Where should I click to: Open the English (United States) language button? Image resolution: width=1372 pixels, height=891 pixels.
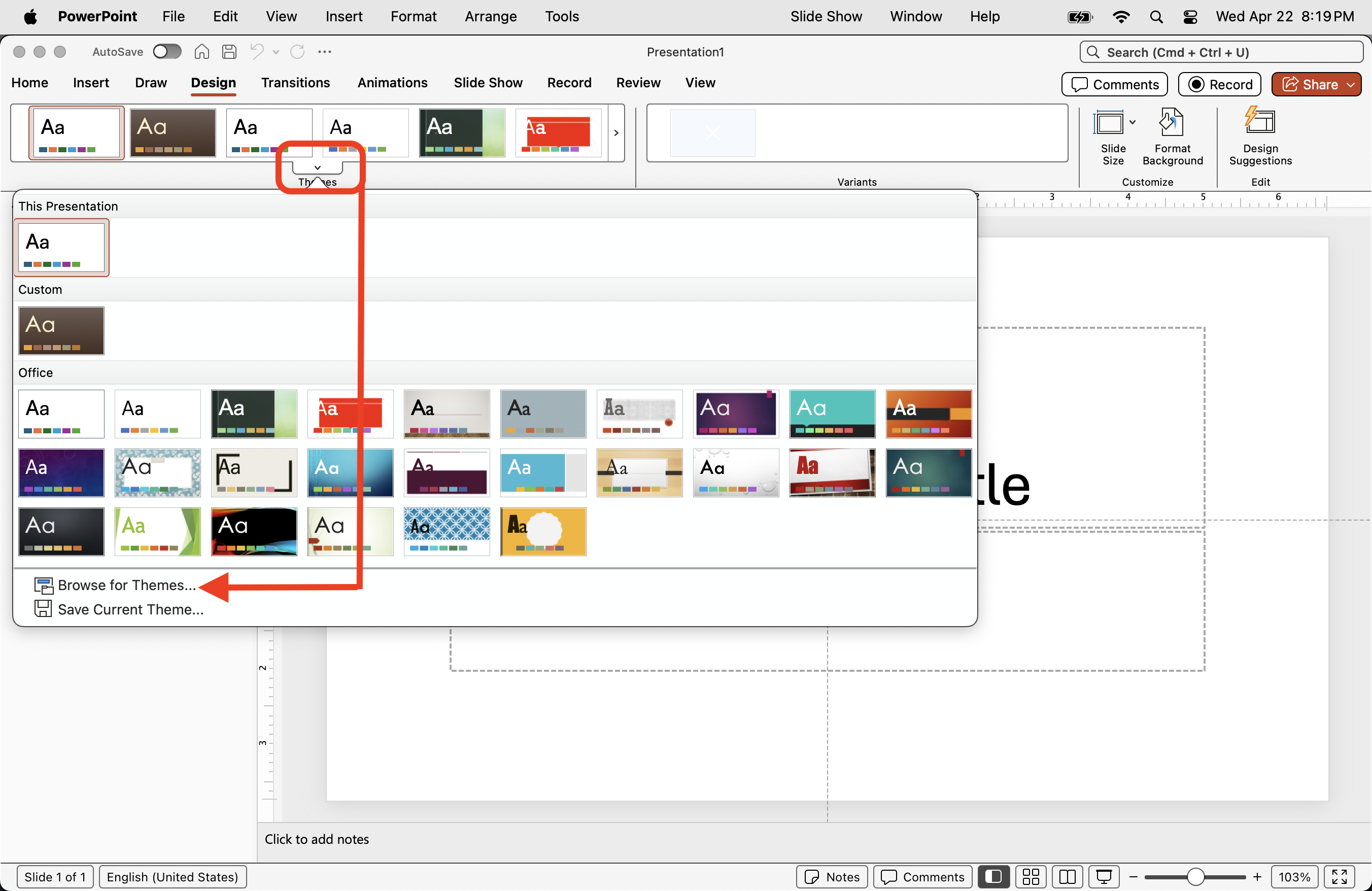click(173, 877)
